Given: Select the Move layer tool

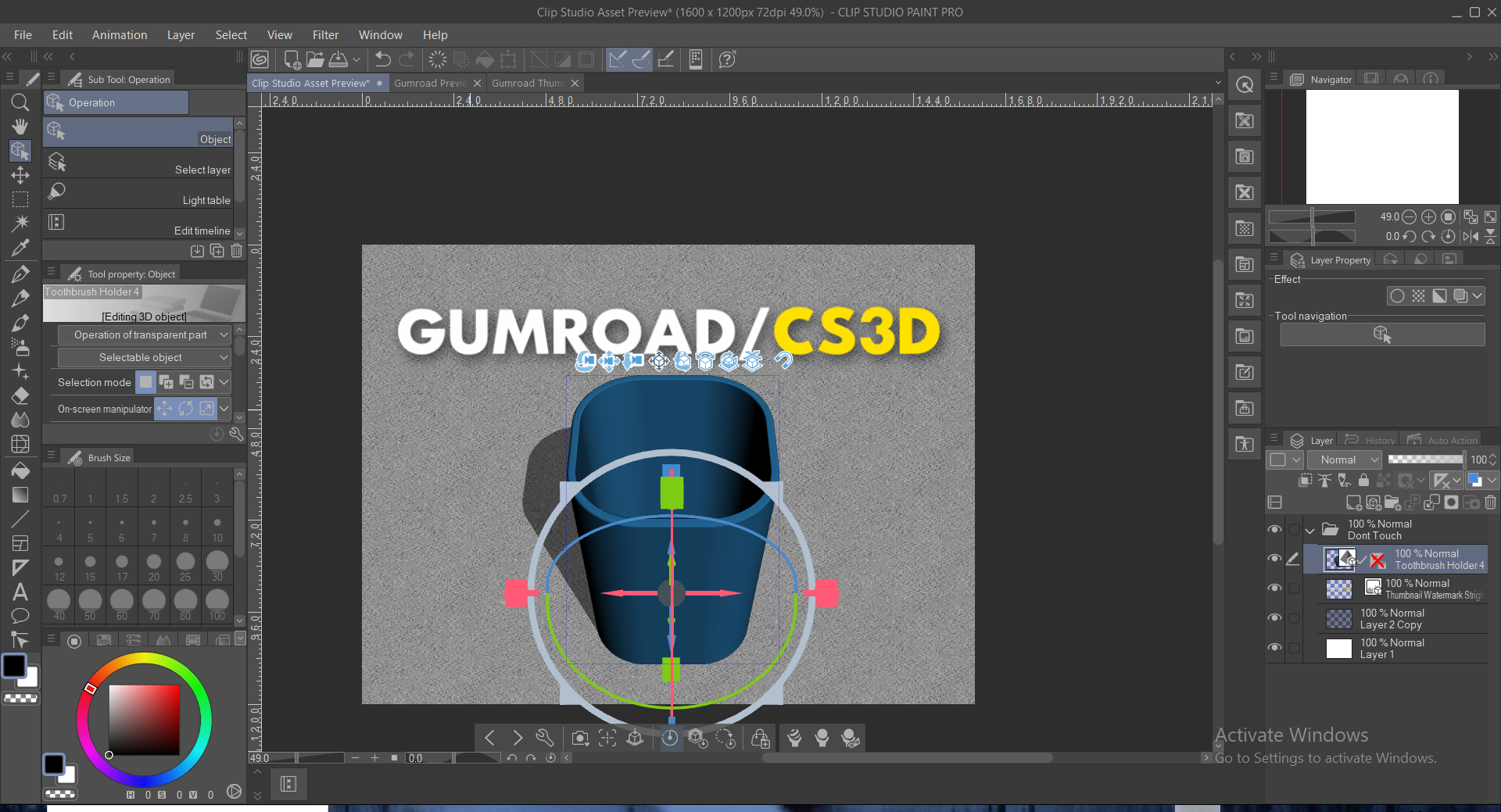Looking at the screenshot, I should point(20,175).
